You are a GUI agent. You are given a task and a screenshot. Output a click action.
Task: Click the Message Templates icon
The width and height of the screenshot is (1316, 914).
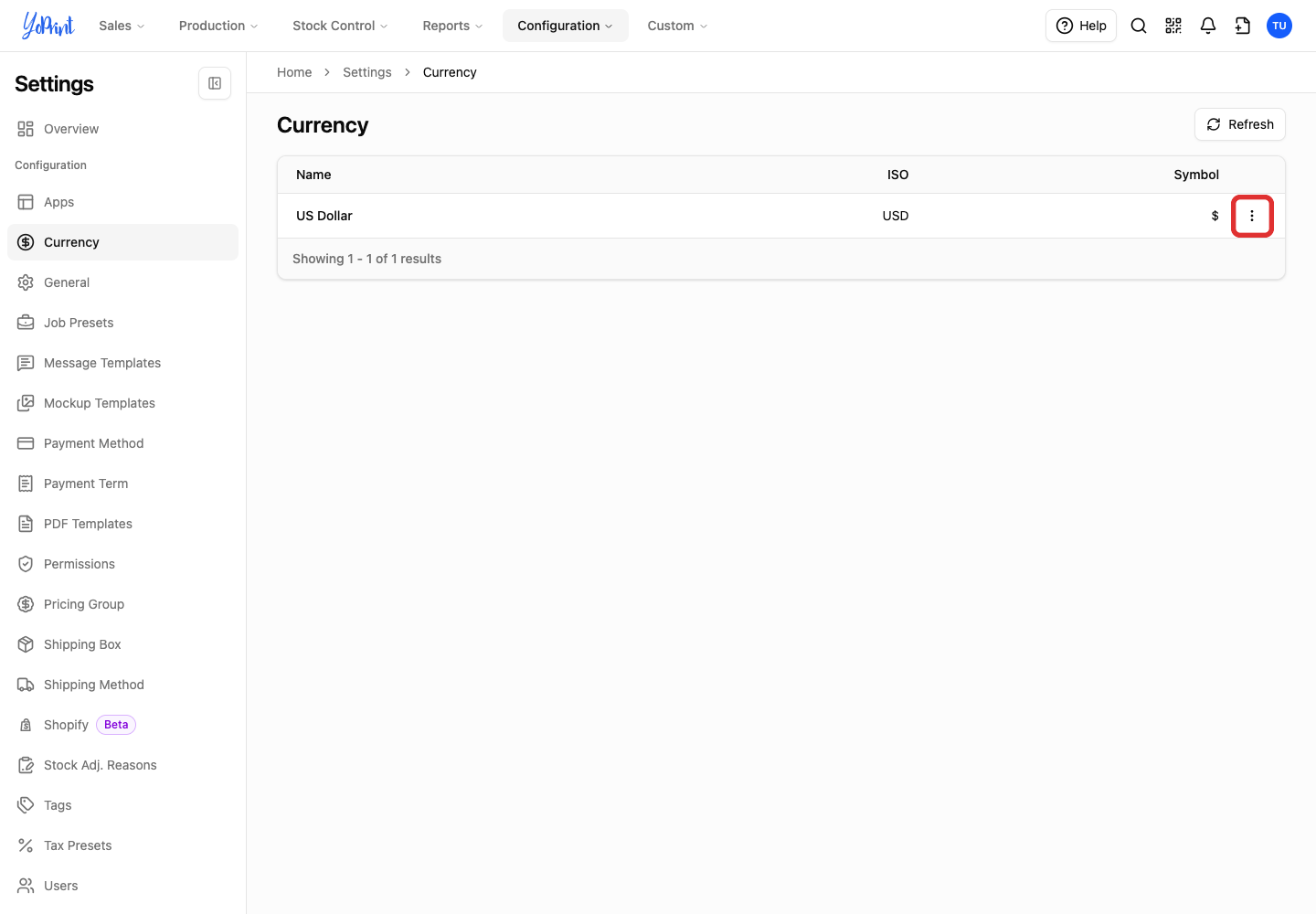[x=26, y=363]
